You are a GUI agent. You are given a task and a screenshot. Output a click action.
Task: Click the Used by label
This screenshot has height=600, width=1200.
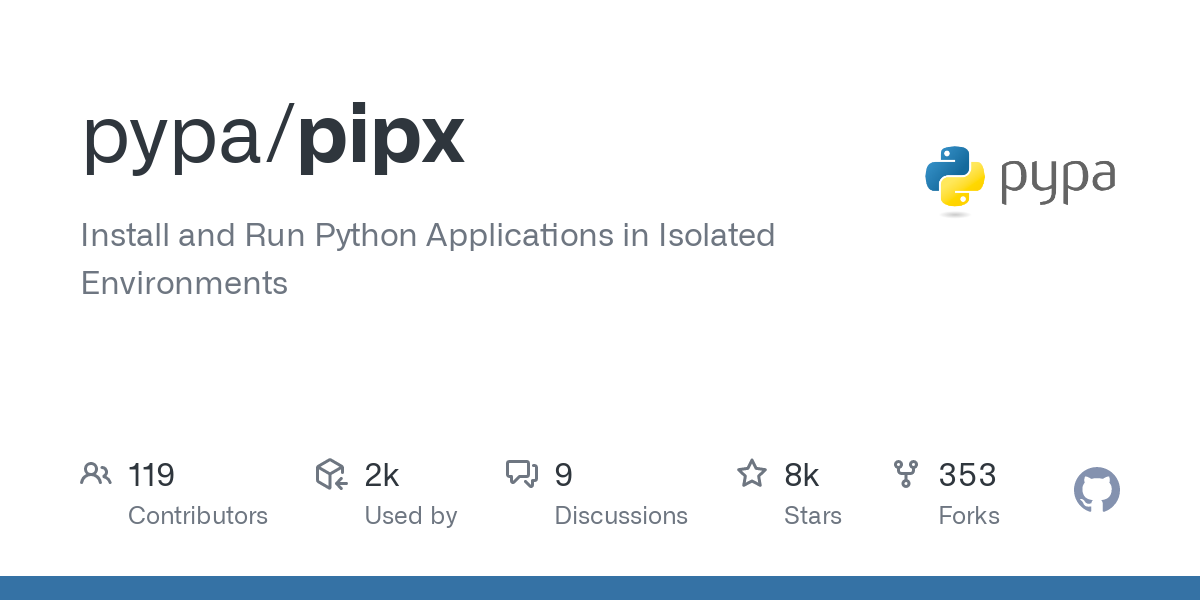(x=411, y=516)
